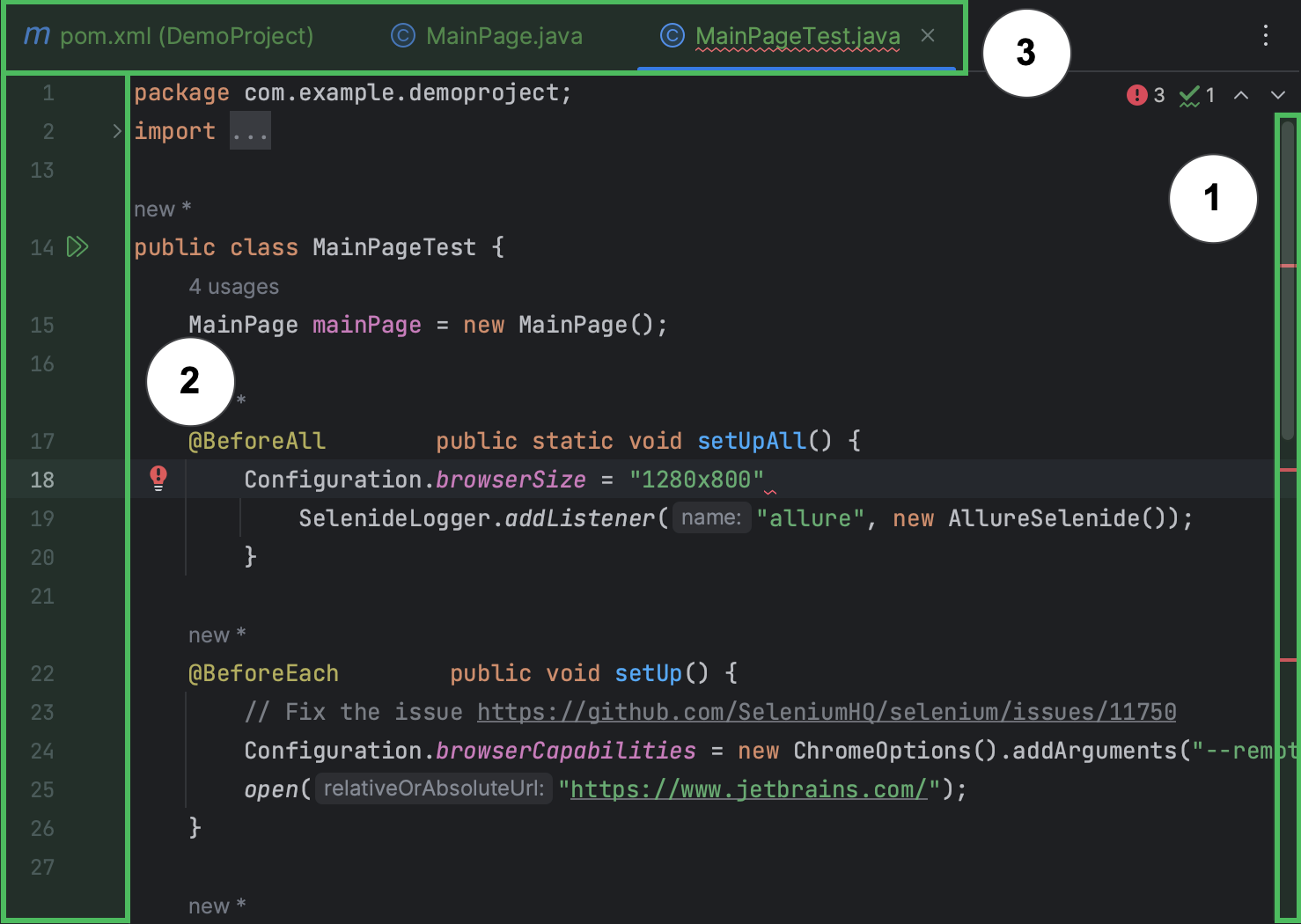Select line number 18 in the gutter

tap(41, 479)
